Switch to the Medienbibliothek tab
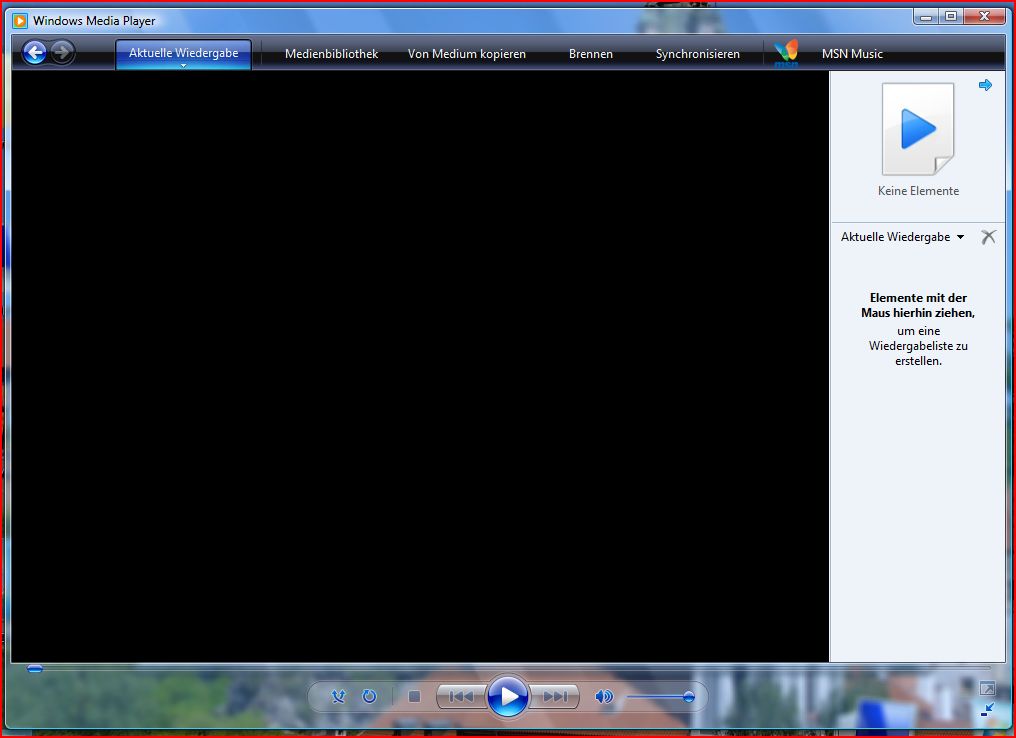Viewport: 1016px width, 738px height. (331, 54)
